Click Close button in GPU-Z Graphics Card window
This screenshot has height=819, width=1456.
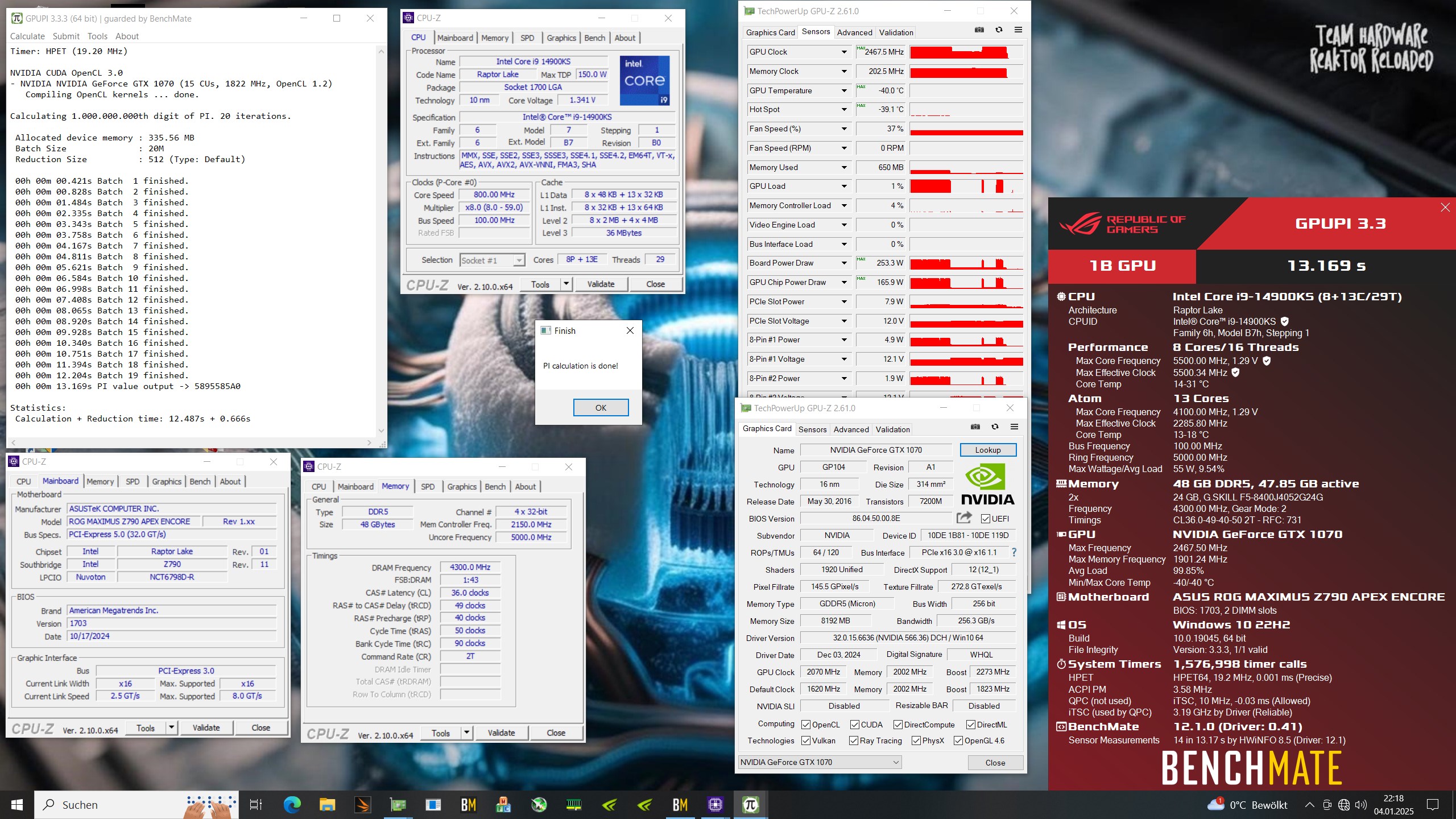point(995,763)
